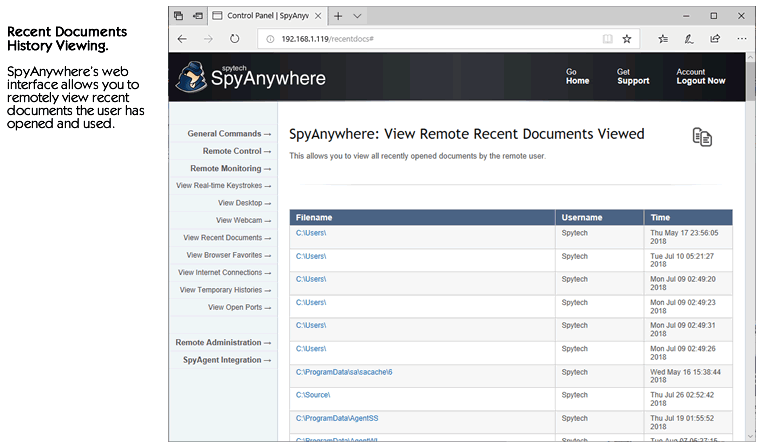Open the favorites hub icon
761x445 pixels.
(x=663, y=39)
